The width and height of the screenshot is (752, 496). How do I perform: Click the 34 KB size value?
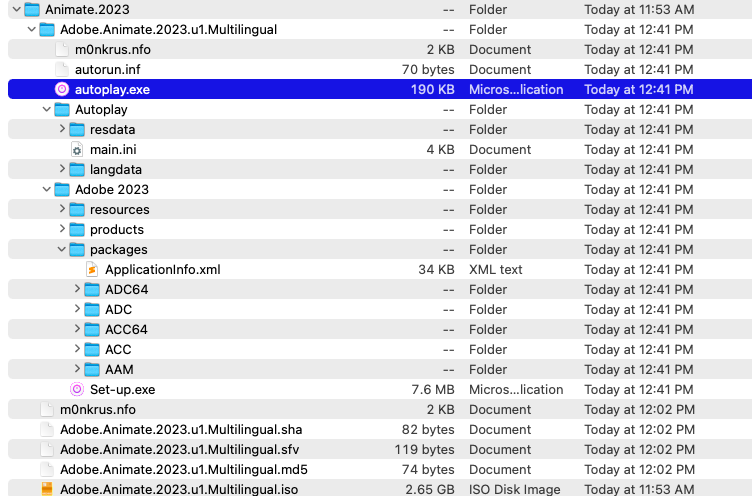[436, 270]
